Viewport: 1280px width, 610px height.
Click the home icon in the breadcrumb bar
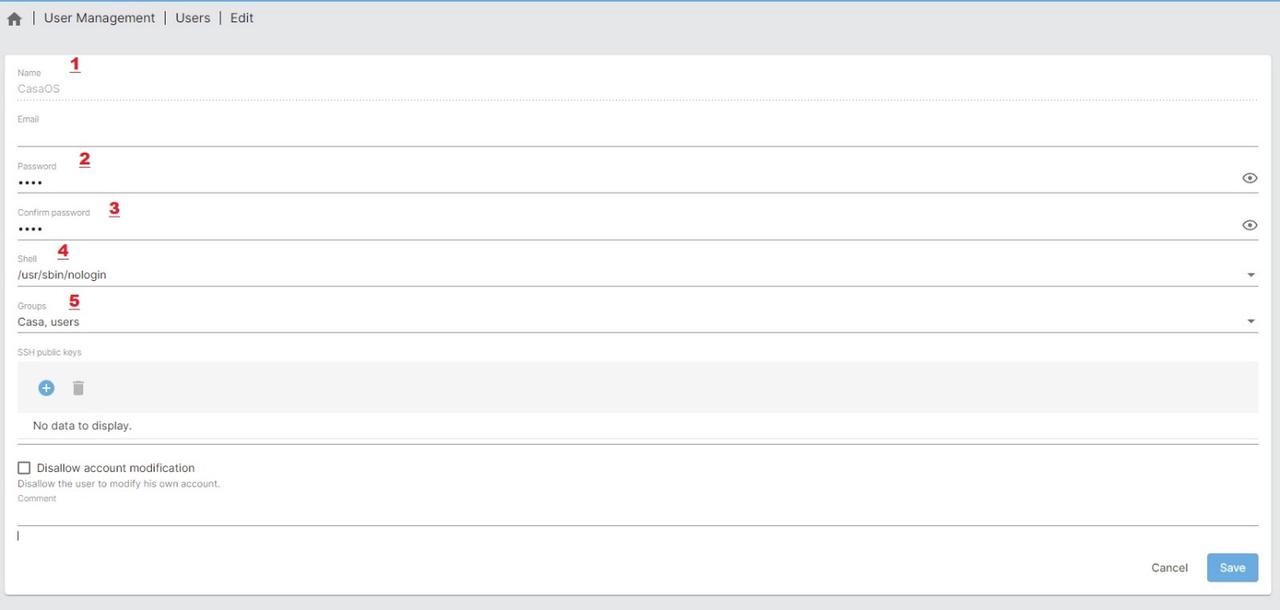[x=14, y=17]
